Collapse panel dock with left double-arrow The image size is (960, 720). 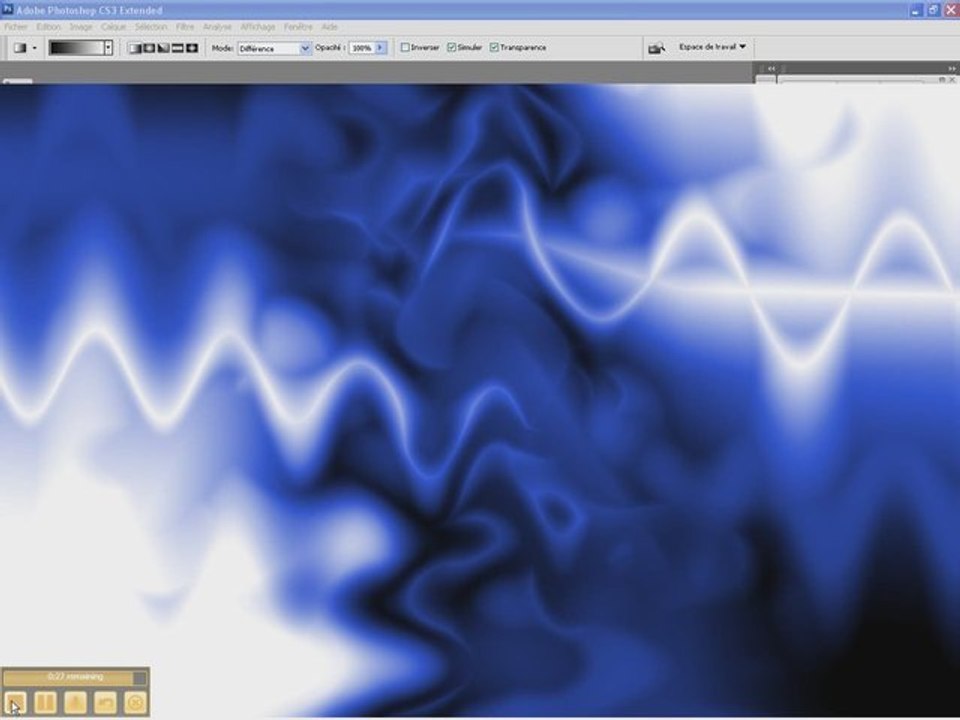(x=771, y=69)
